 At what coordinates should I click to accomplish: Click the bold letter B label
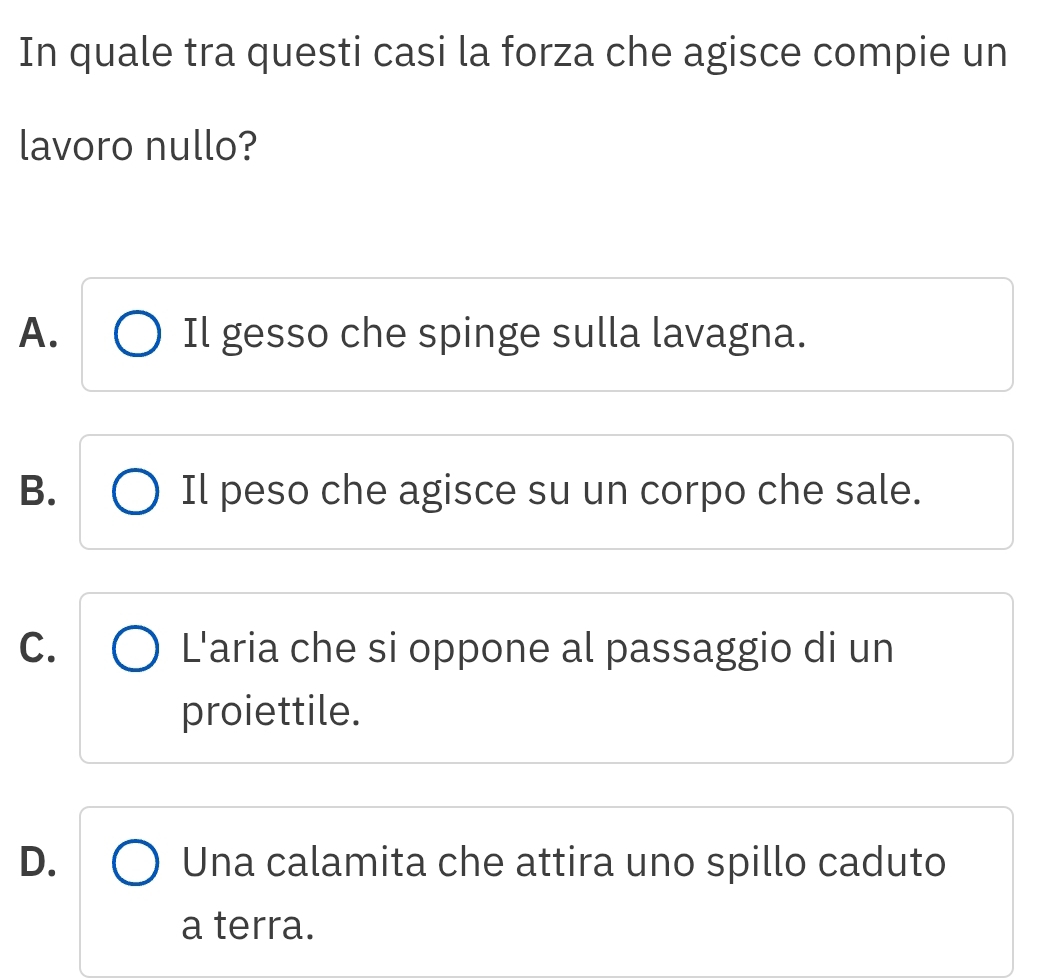37,492
